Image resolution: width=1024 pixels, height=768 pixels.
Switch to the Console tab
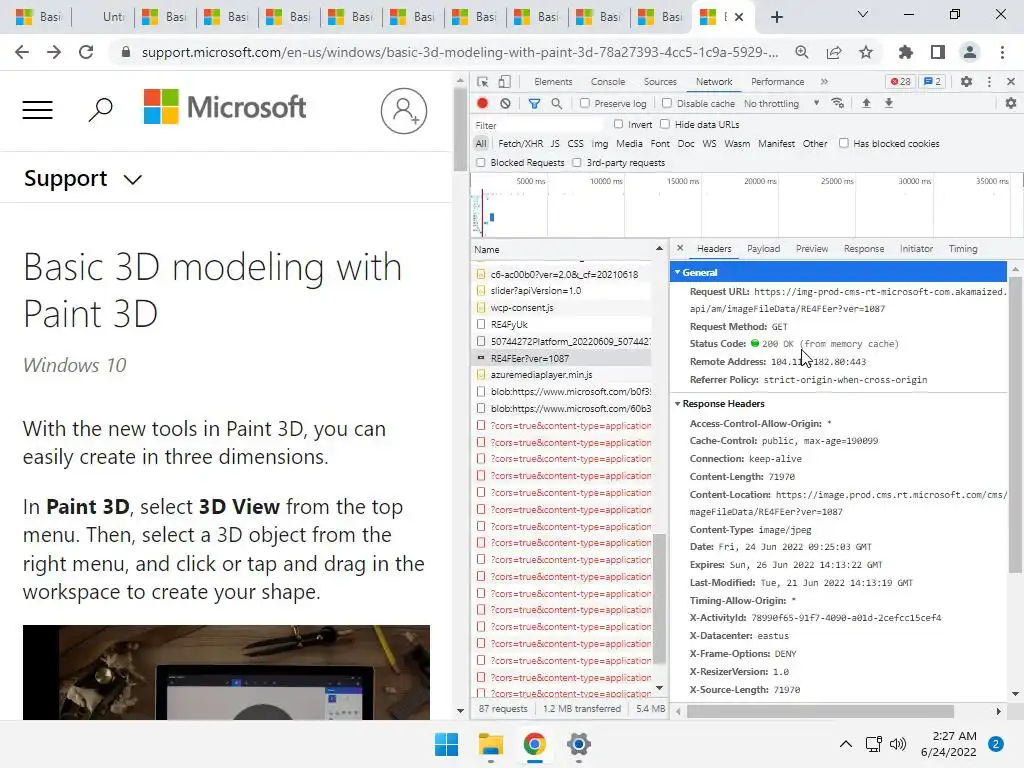[608, 82]
